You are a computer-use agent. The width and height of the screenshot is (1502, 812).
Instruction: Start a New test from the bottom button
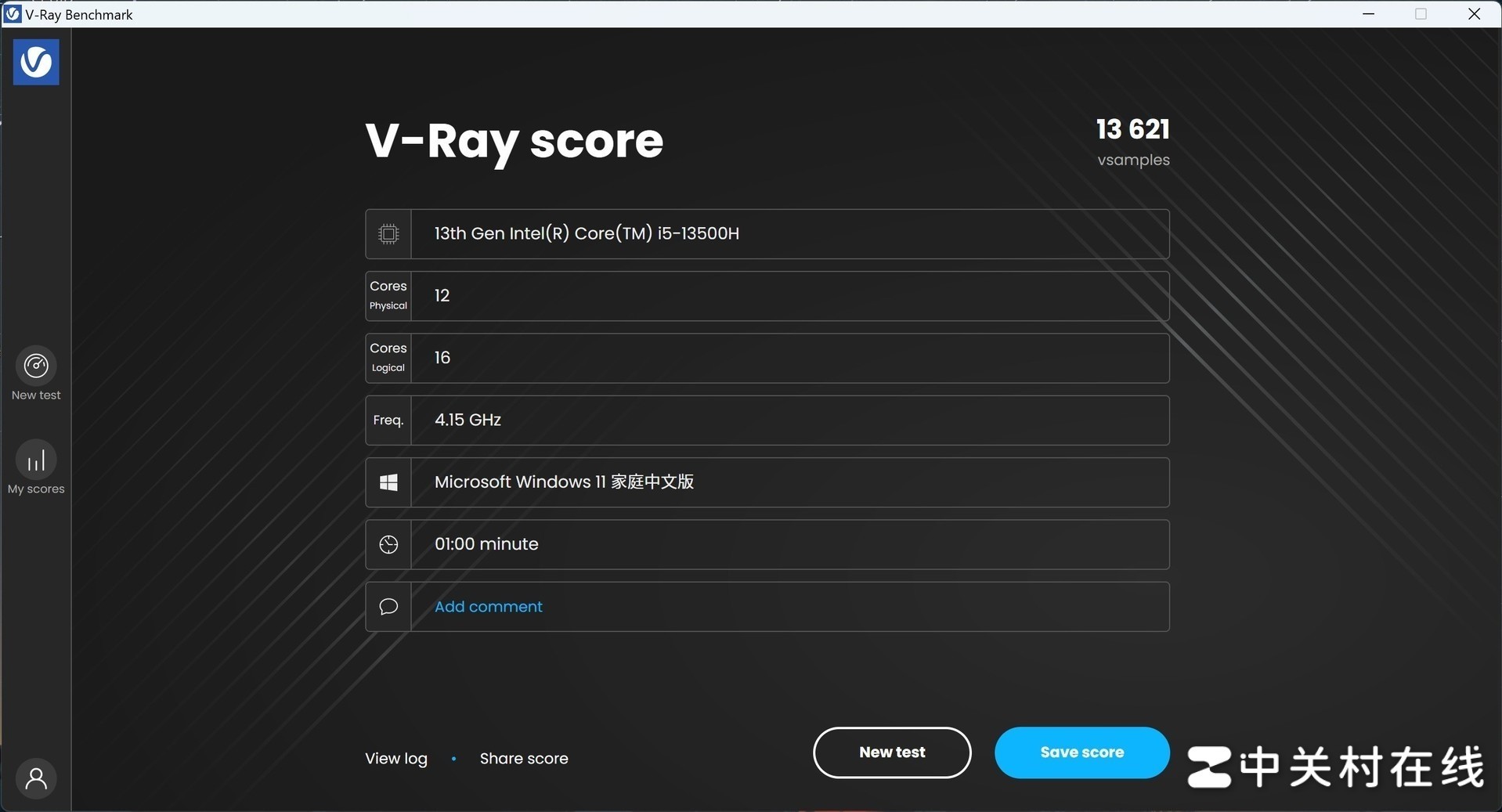point(892,752)
